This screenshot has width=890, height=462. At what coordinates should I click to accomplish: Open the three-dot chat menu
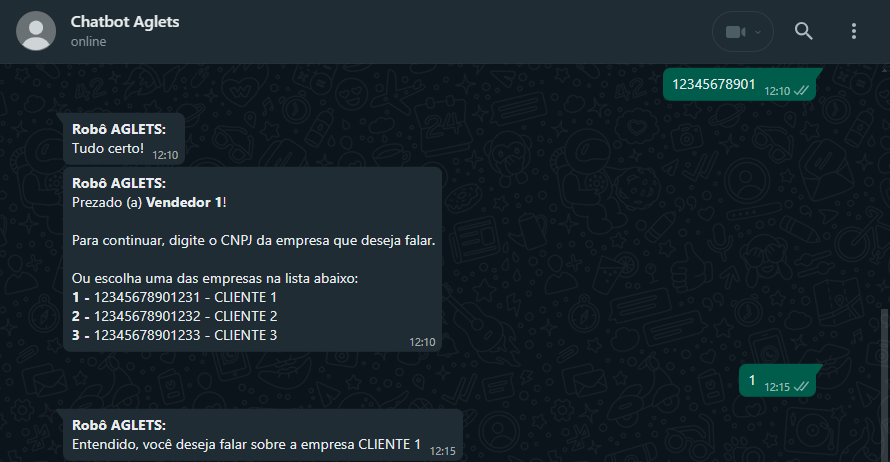(854, 31)
